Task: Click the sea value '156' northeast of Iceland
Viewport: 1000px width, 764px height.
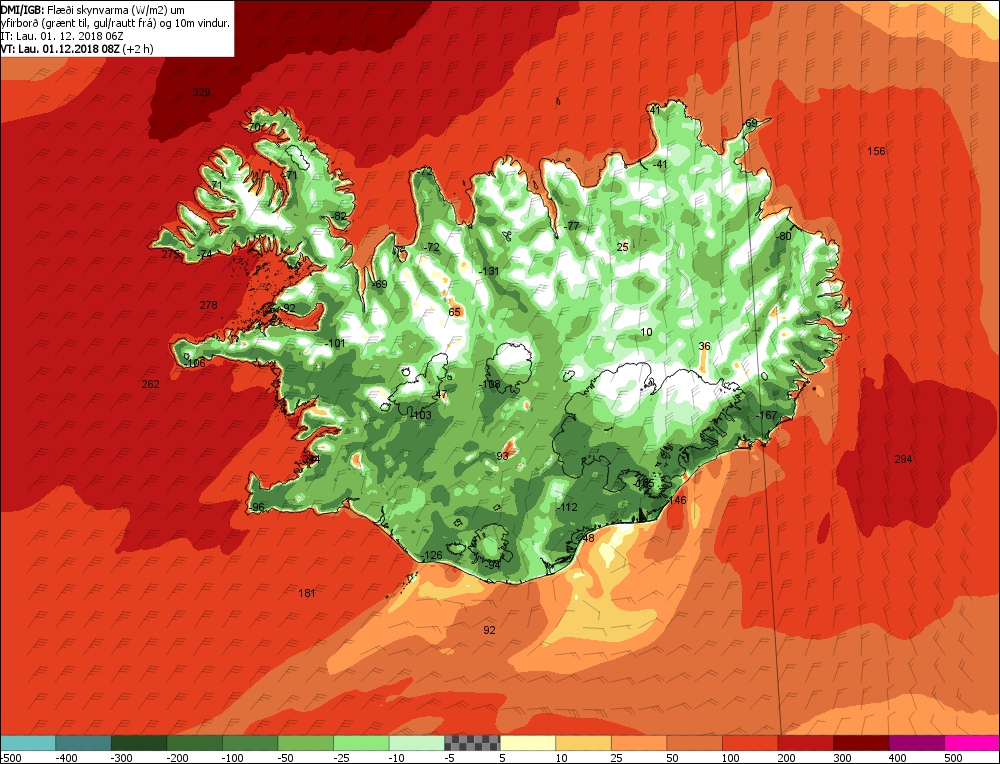Action: click(x=876, y=151)
